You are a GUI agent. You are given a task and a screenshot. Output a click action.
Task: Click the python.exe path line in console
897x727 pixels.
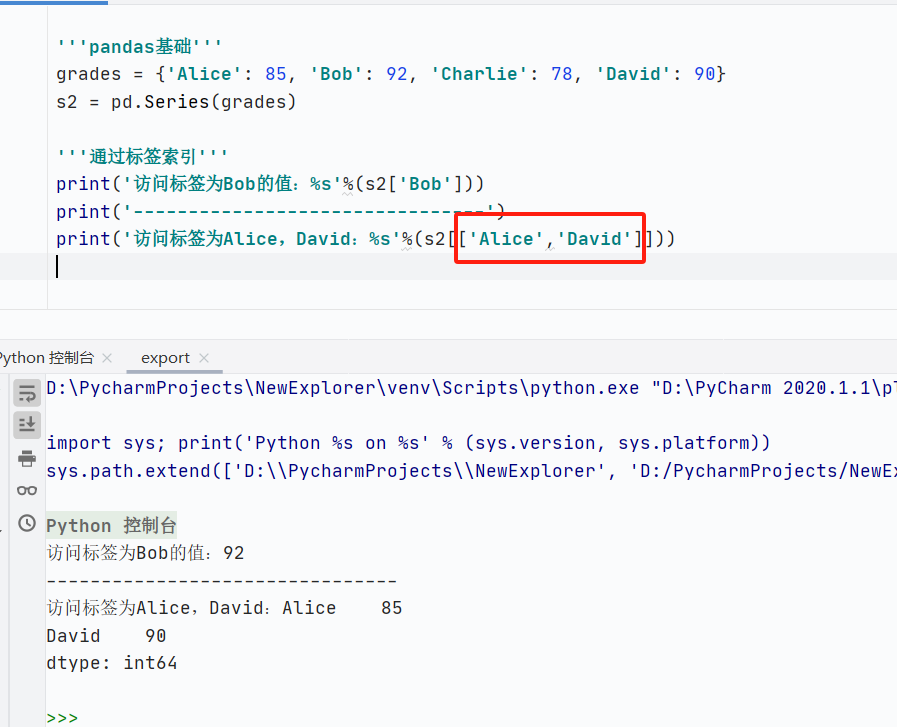471,388
